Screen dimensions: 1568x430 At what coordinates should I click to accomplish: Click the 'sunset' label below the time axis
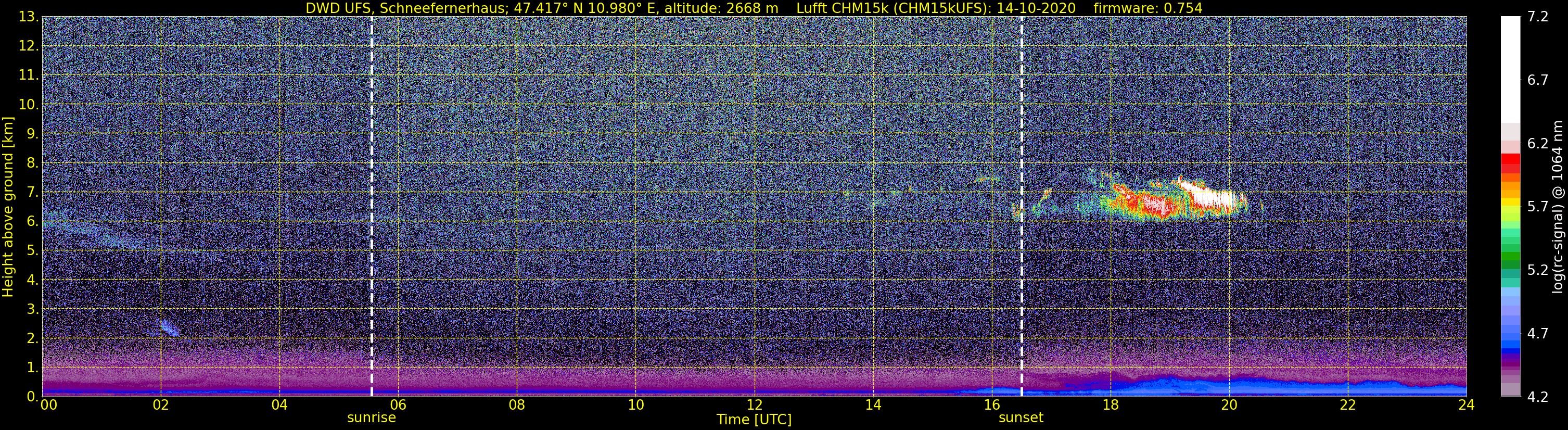coord(1021,418)
